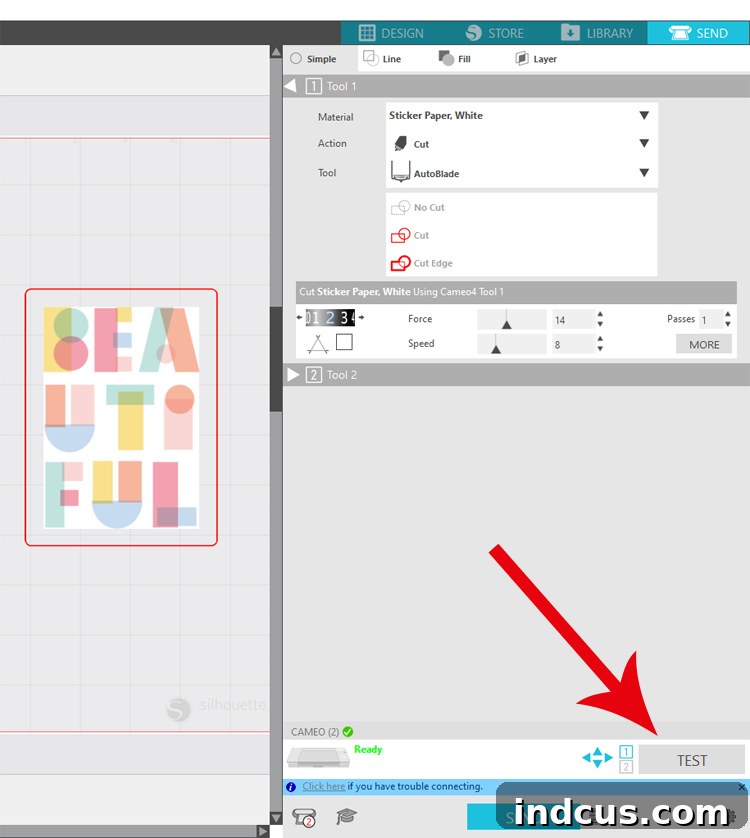Image resolution: width=750 pixels, height=838 pixels.
Task: Choose the No Cut option
Action: (x=418, y=207)
